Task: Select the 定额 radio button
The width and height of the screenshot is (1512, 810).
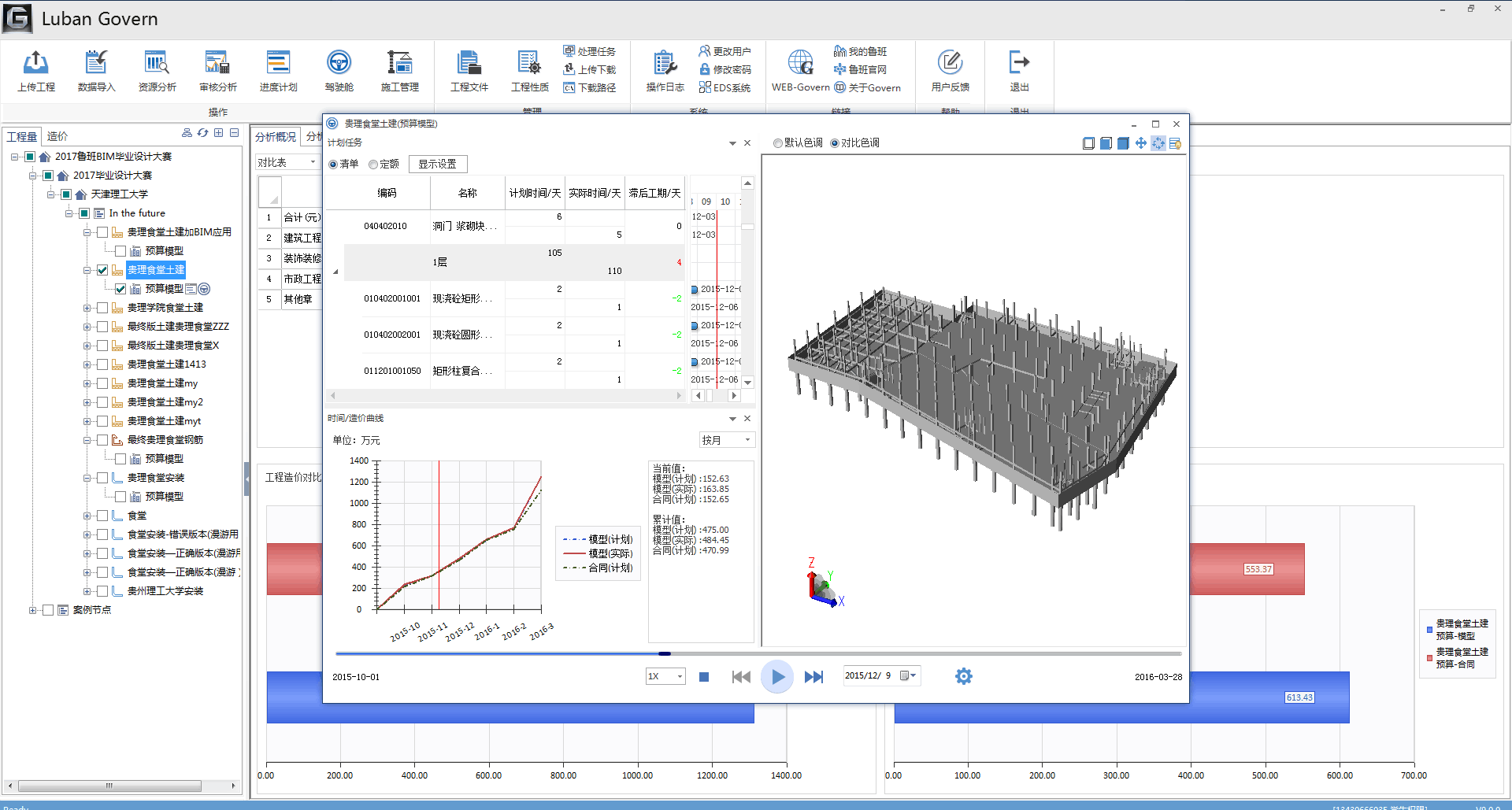Action: point(373,165)
